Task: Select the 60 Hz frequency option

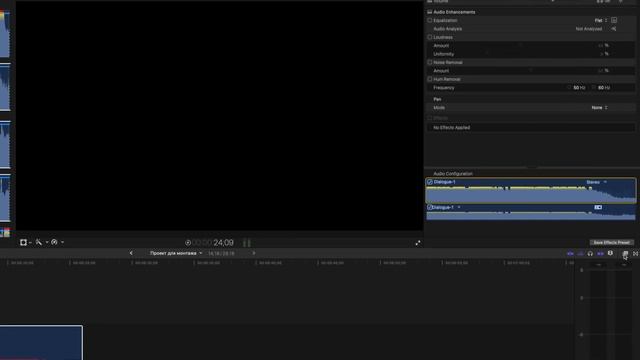Action: click(x=601, y=88)
